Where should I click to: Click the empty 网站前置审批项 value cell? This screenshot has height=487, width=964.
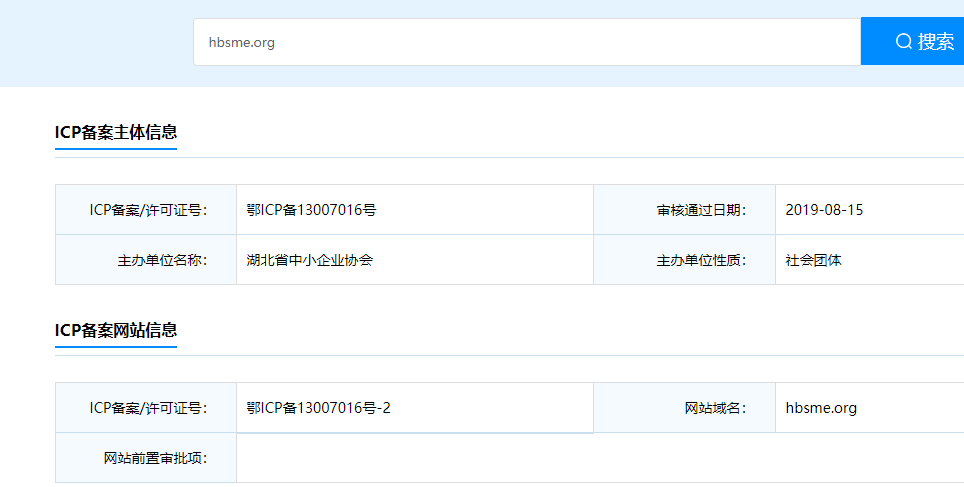point(600,458)
